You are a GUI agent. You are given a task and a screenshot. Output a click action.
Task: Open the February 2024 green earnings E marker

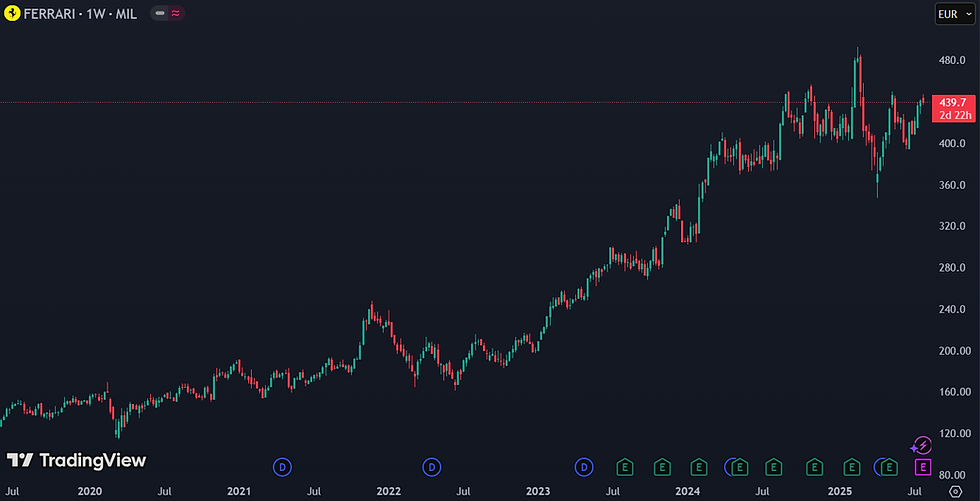coord(699,467)
